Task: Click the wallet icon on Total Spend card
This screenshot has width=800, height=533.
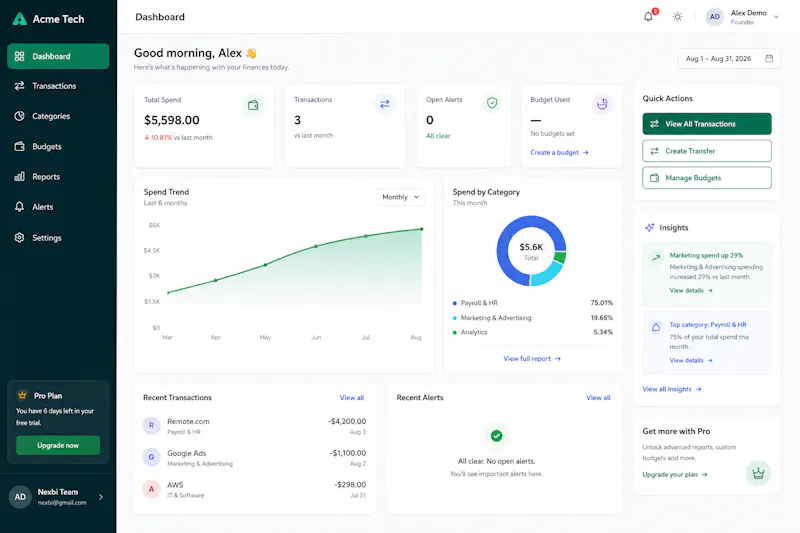Action: (x=253, y=105)
